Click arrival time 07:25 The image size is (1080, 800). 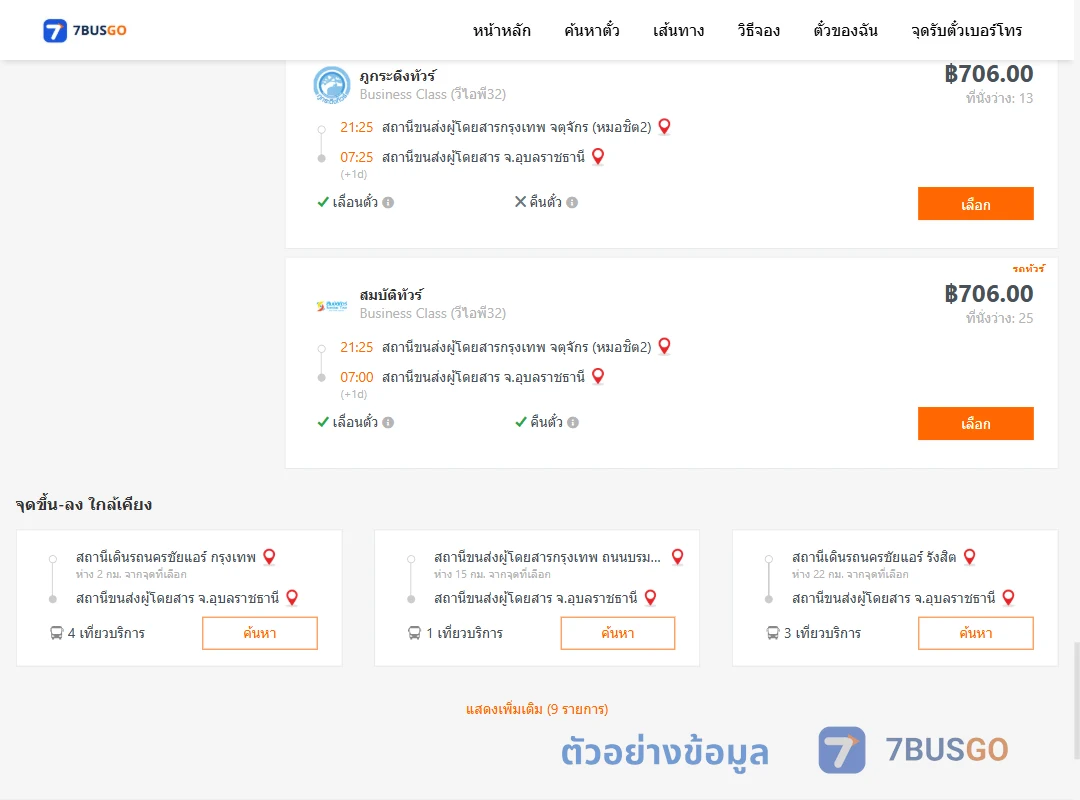pyautogui.click(x=356, y=157)
